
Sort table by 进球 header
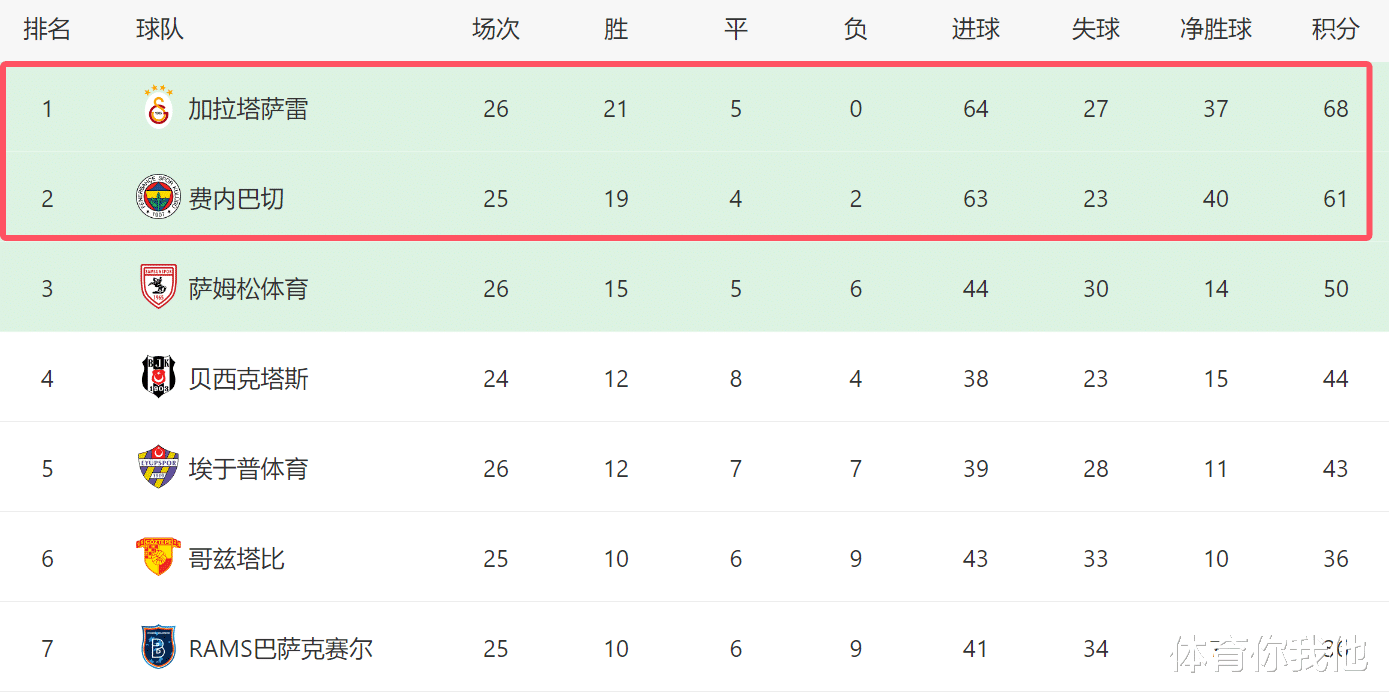coord(975,30)
